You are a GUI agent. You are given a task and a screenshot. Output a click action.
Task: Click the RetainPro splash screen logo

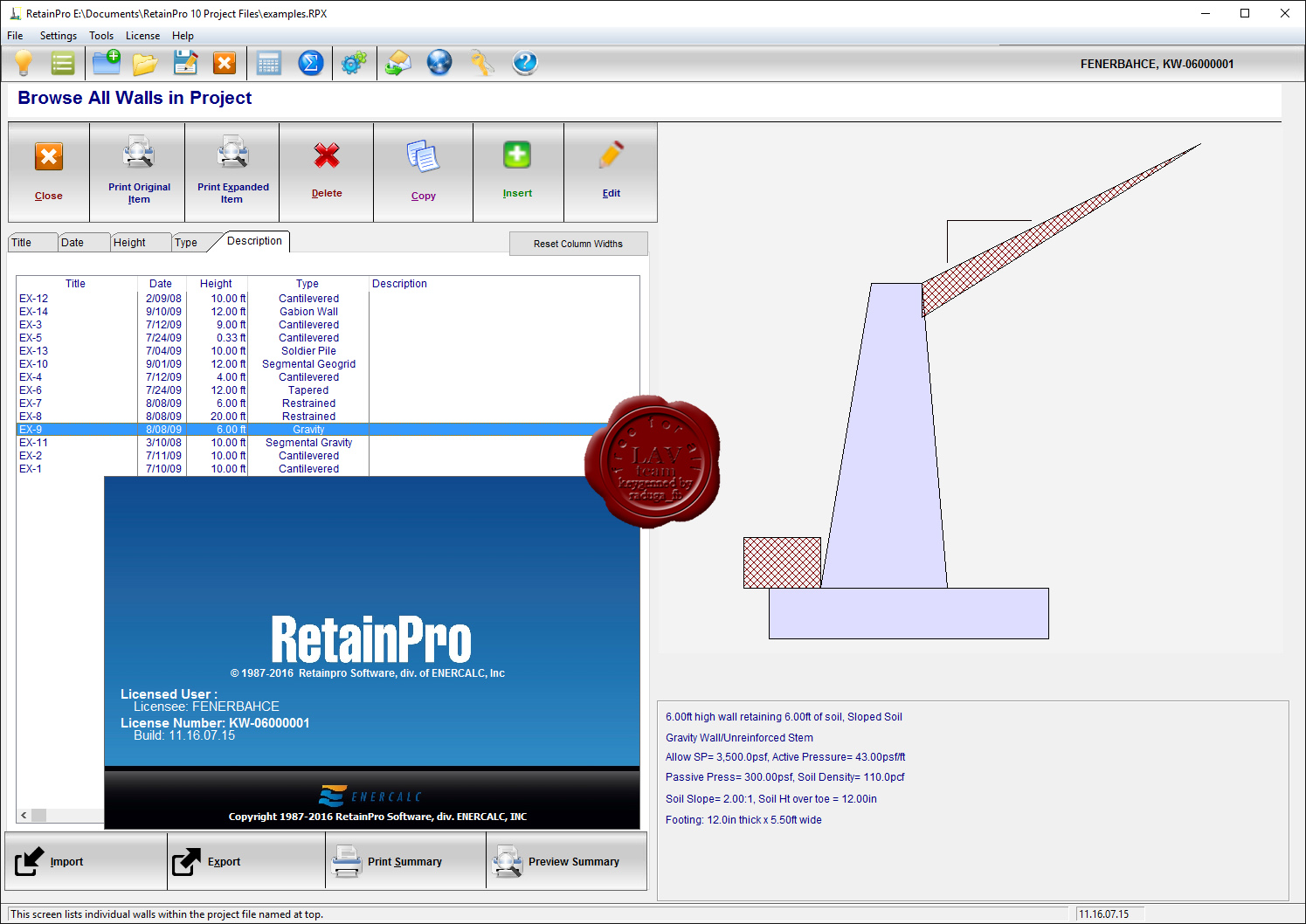tap(371, 640)
